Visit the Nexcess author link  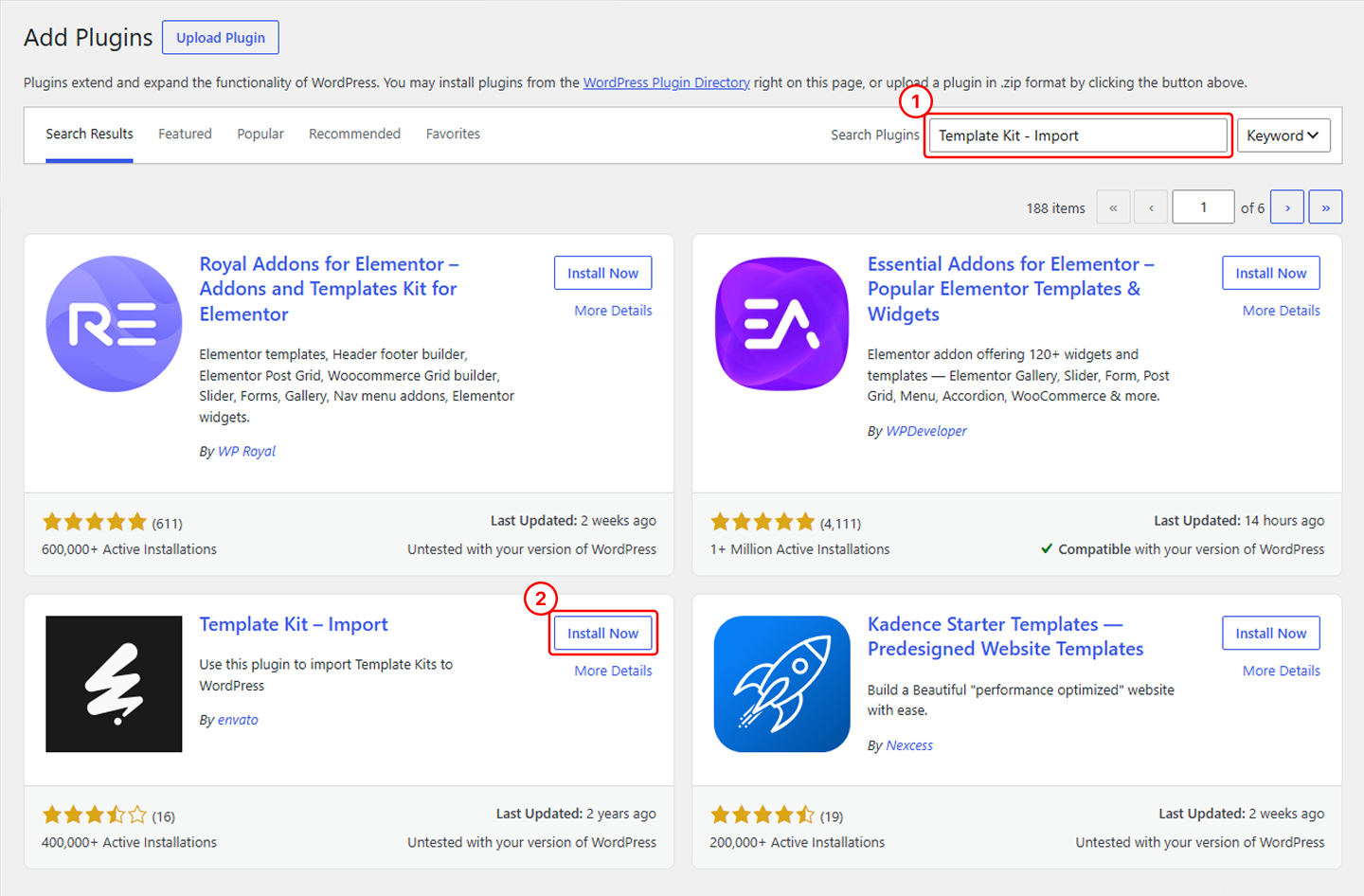click(909, 745)
